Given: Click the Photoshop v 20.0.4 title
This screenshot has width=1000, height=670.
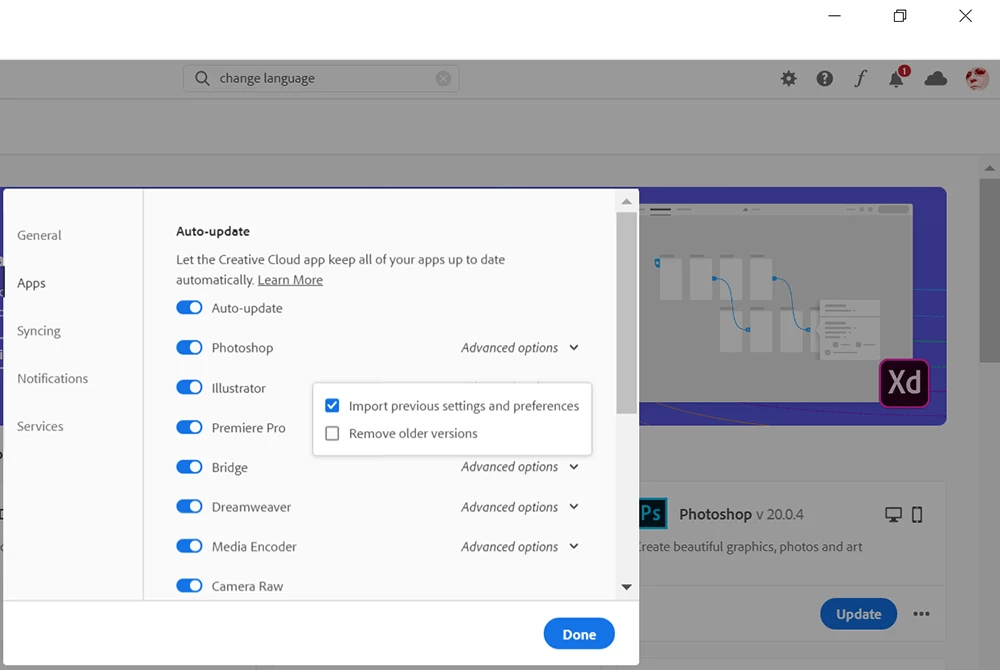Looking at the screenshot, I should point(741,514).
